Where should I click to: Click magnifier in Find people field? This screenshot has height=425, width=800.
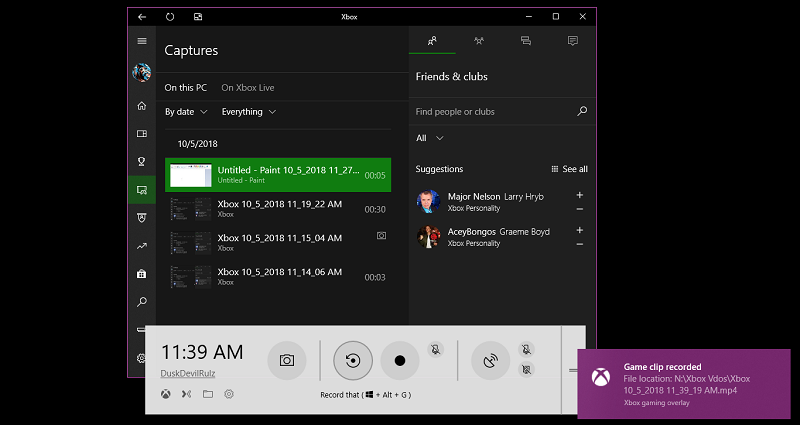(582, 111)
